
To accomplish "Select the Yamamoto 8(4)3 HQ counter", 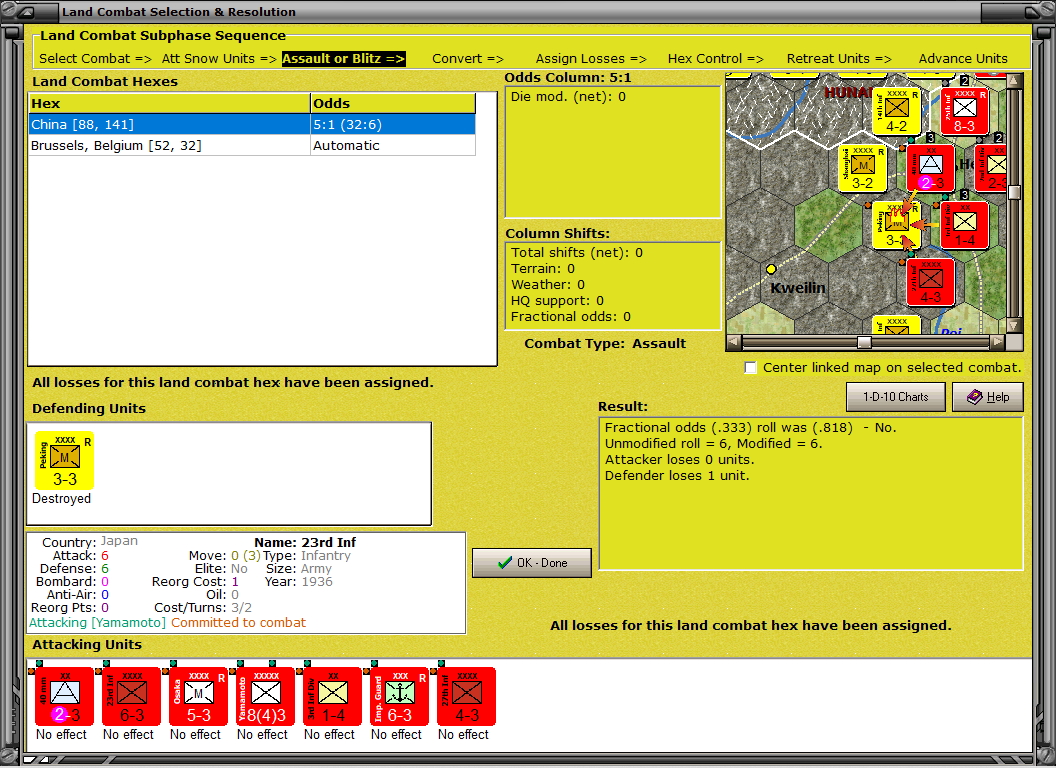I will point(265,697).
